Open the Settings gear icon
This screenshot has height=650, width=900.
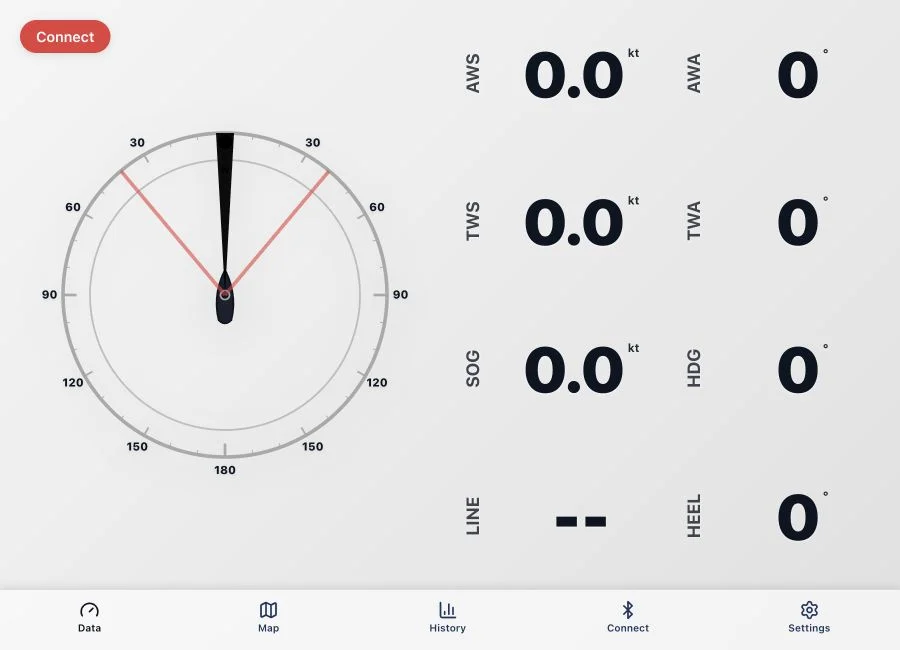click(809, 609)
